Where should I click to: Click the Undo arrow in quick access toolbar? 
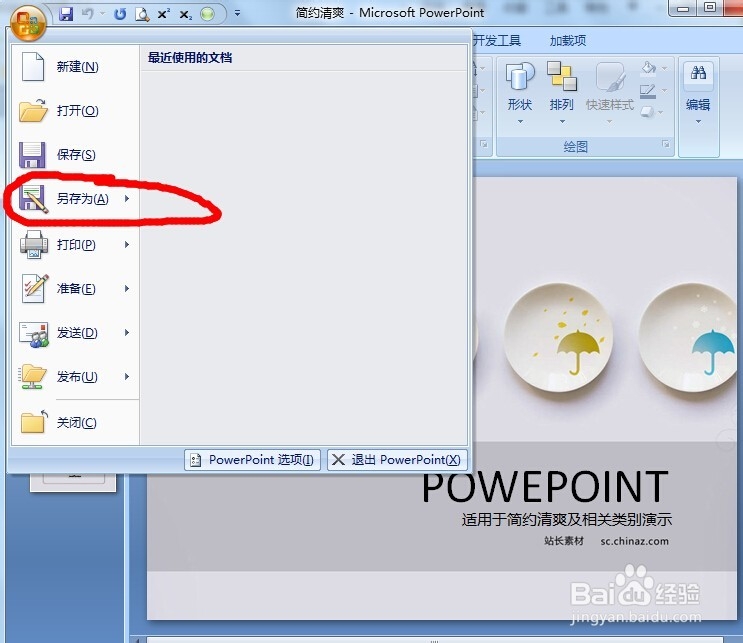(x=88, y=14)
